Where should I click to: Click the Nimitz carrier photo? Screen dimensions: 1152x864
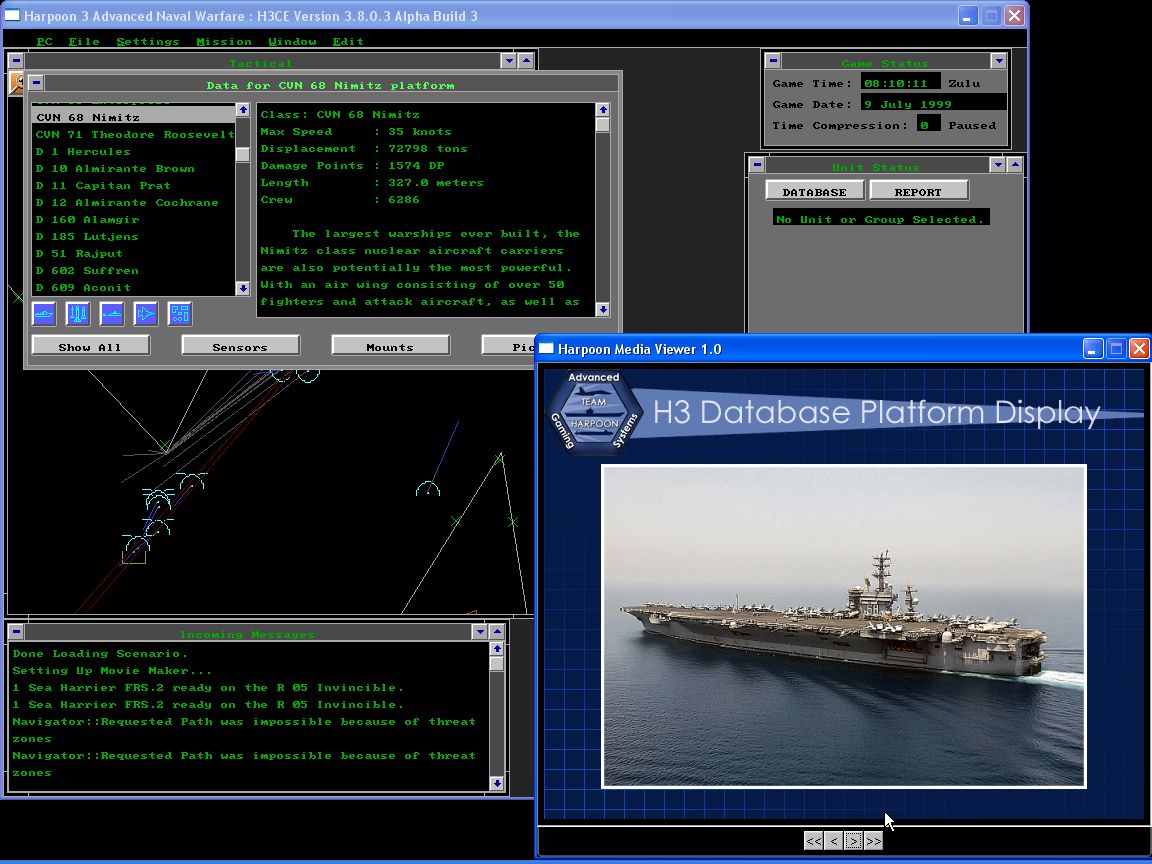[x=843, y=626]
